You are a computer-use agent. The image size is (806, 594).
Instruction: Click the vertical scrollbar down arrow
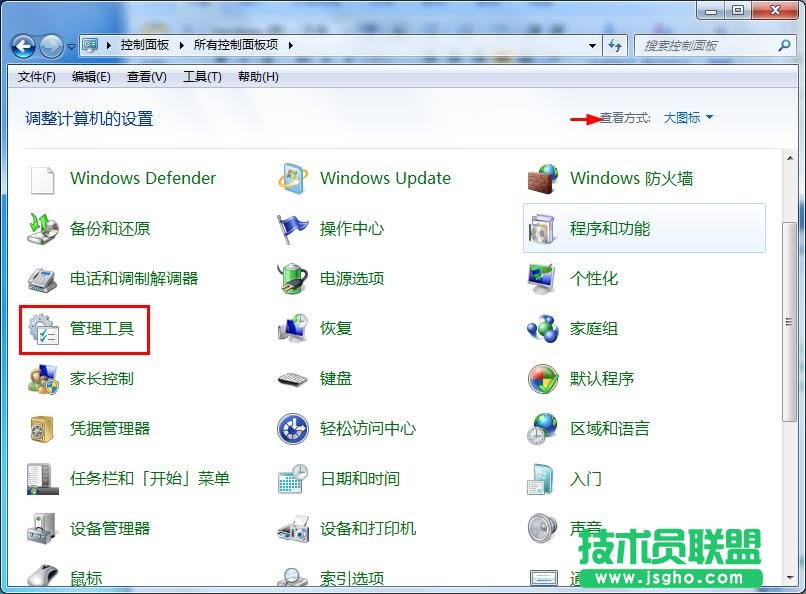[789, 583]
